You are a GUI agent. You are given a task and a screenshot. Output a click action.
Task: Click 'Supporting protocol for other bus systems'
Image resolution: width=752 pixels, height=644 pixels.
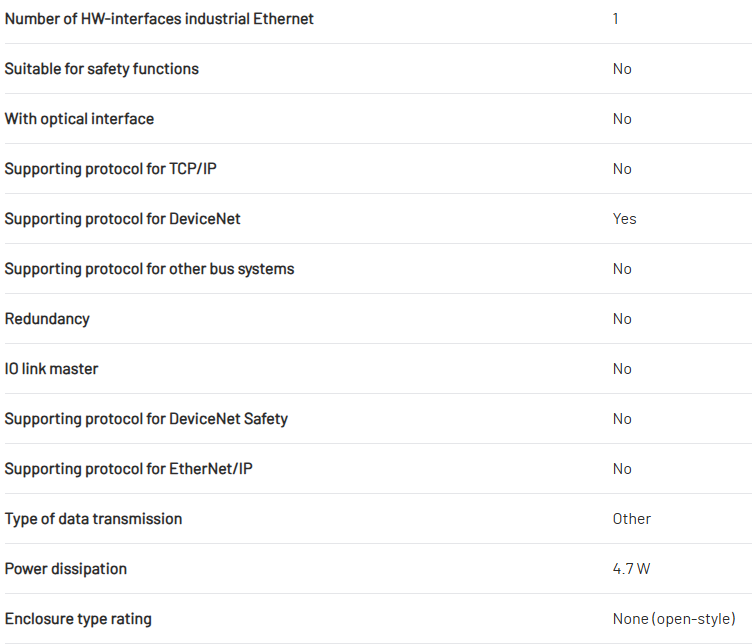click(x=149, y=269)
